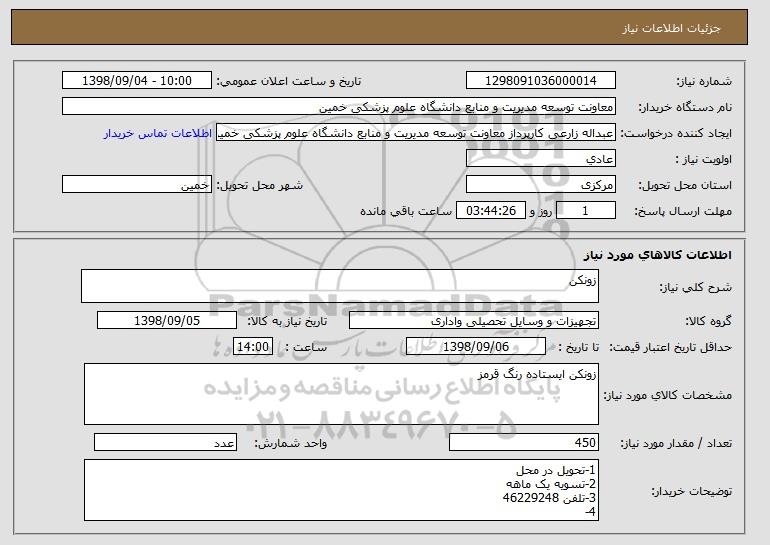Click the label واحد شمارش
Screen dimensions: 770x545
[290, 443]
